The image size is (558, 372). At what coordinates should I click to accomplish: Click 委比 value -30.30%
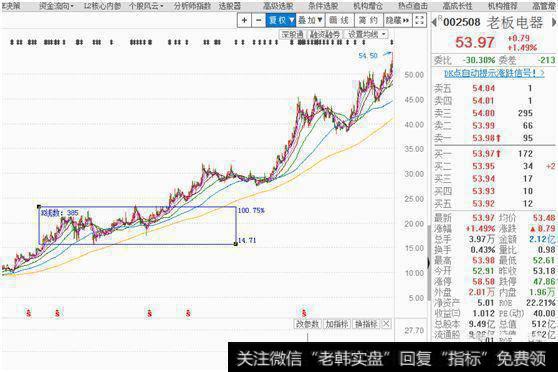tap(479, 60)
